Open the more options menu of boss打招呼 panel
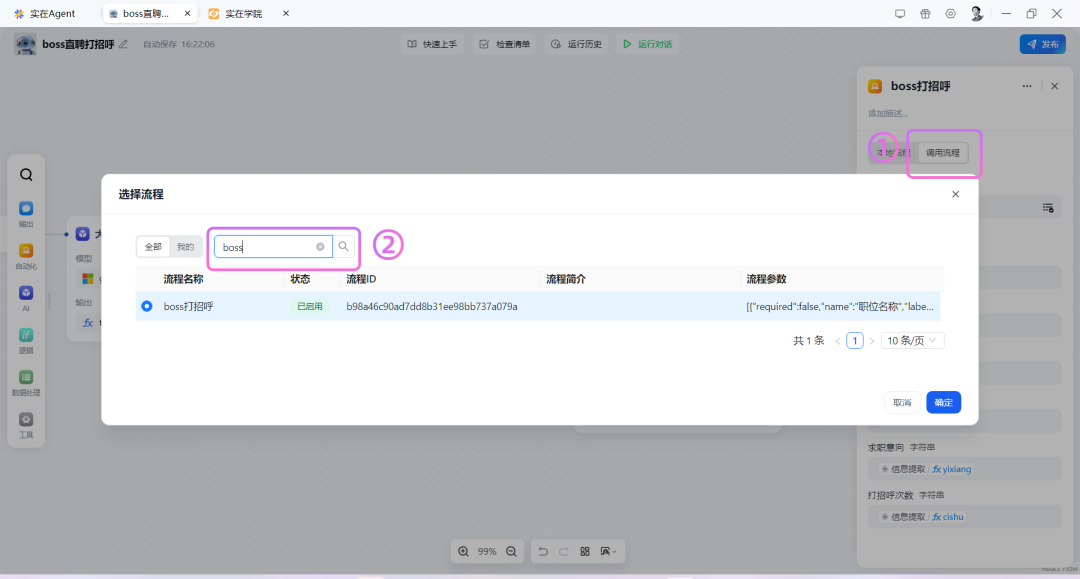The width and height of the screenshot is (1080, 579). [x=1027, y=86]
